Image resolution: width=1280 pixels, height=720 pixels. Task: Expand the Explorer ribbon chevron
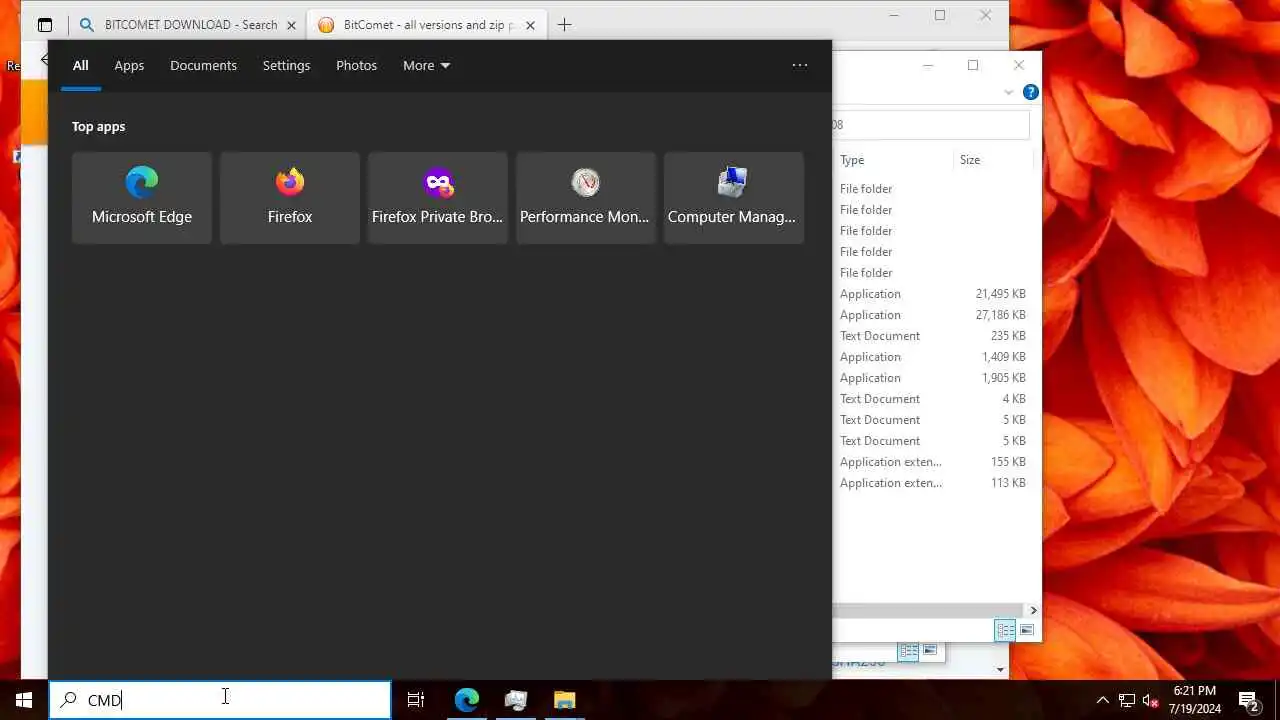(x=1008, y=92)
